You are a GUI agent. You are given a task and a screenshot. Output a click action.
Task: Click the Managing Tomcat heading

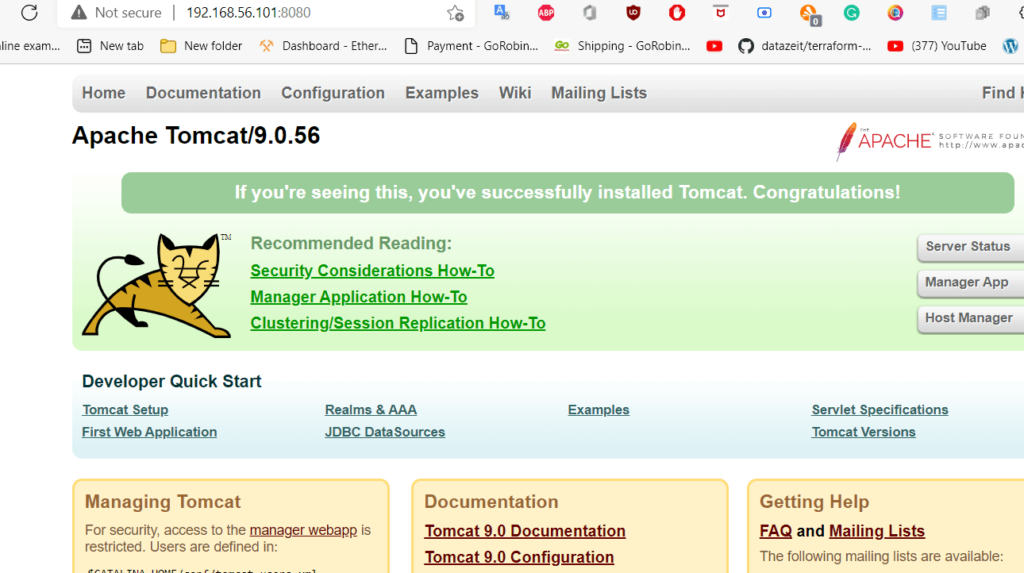[x=163, y=502]
